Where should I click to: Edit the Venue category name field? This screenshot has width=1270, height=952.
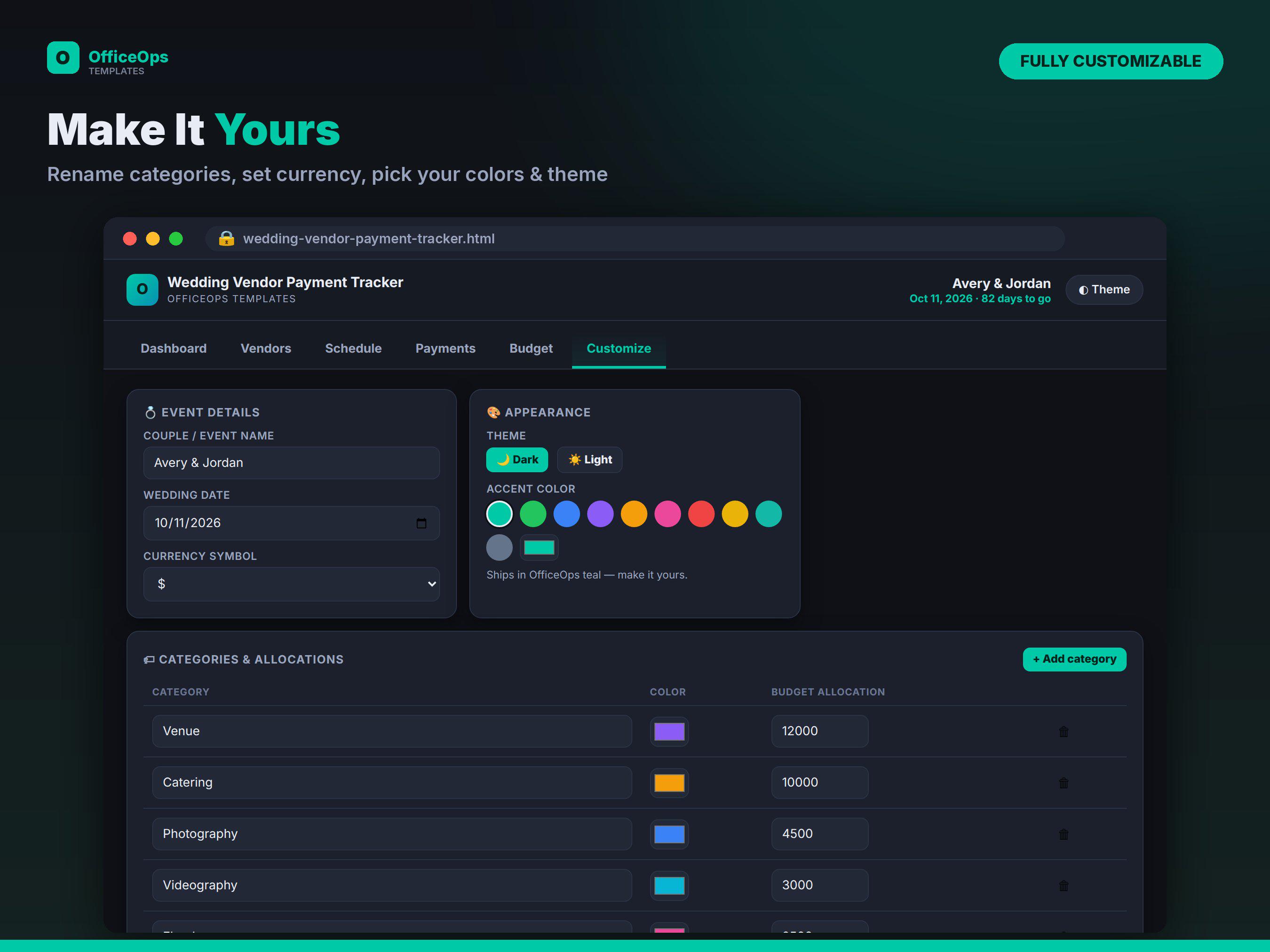pos(392,731)
